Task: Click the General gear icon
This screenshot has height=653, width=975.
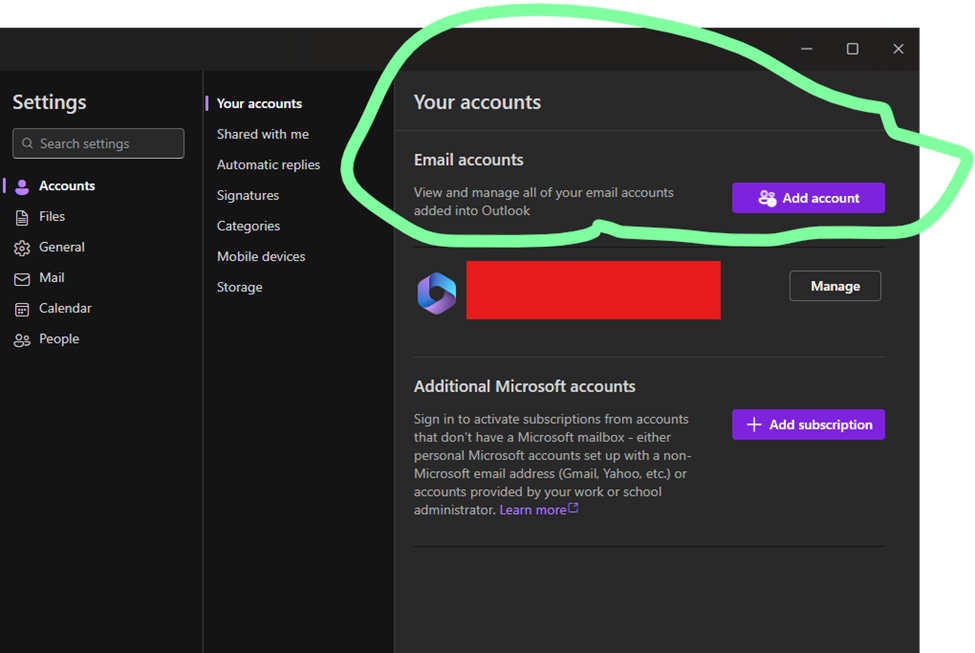Action: (x=22, y=248)
